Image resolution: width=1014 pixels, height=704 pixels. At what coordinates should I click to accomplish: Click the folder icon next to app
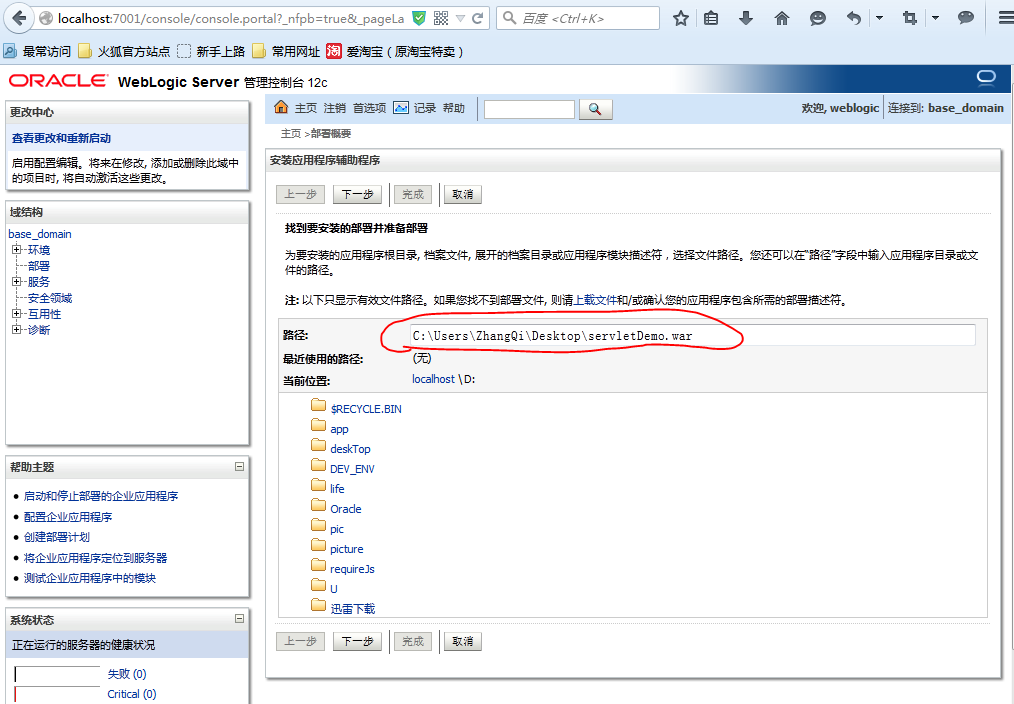tap(318, 425)
